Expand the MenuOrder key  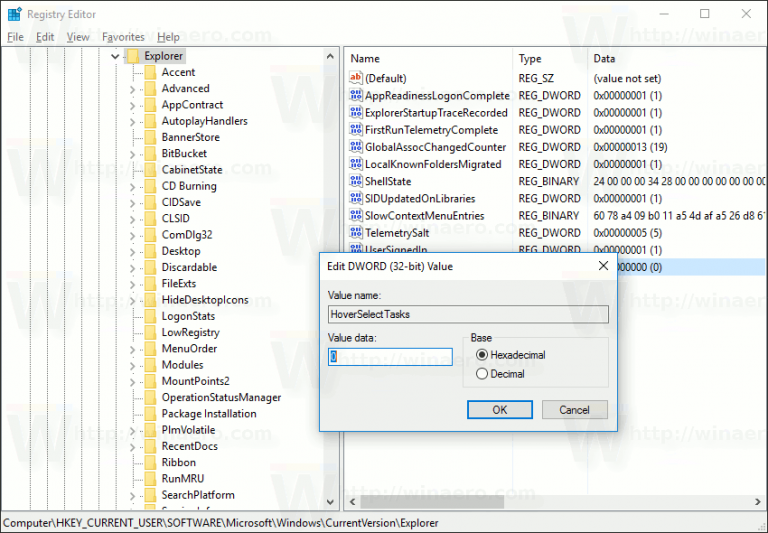132,349
